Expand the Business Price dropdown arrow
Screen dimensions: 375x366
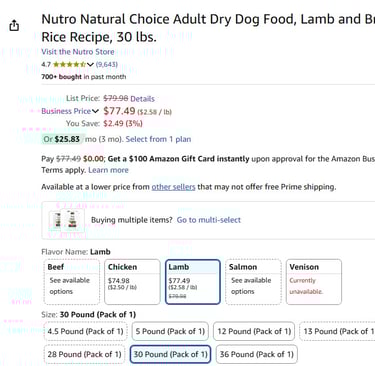(95, 111)
